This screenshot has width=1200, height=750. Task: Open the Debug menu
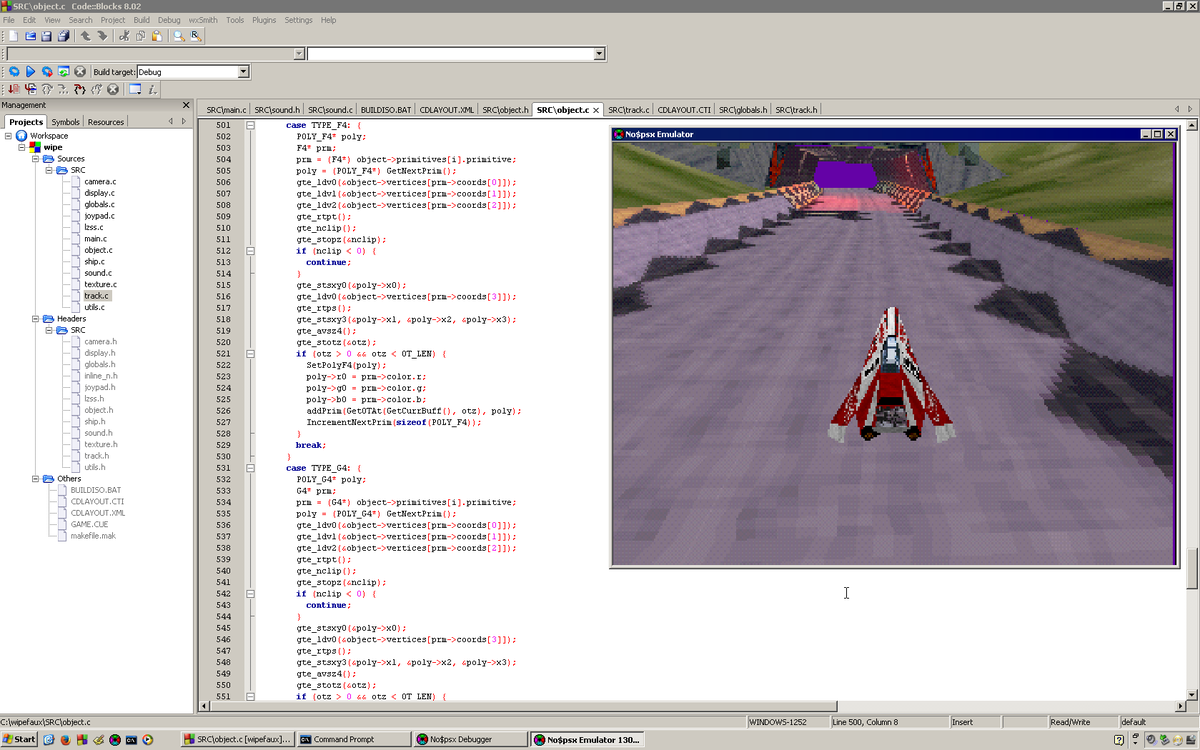tap(169, 19)
